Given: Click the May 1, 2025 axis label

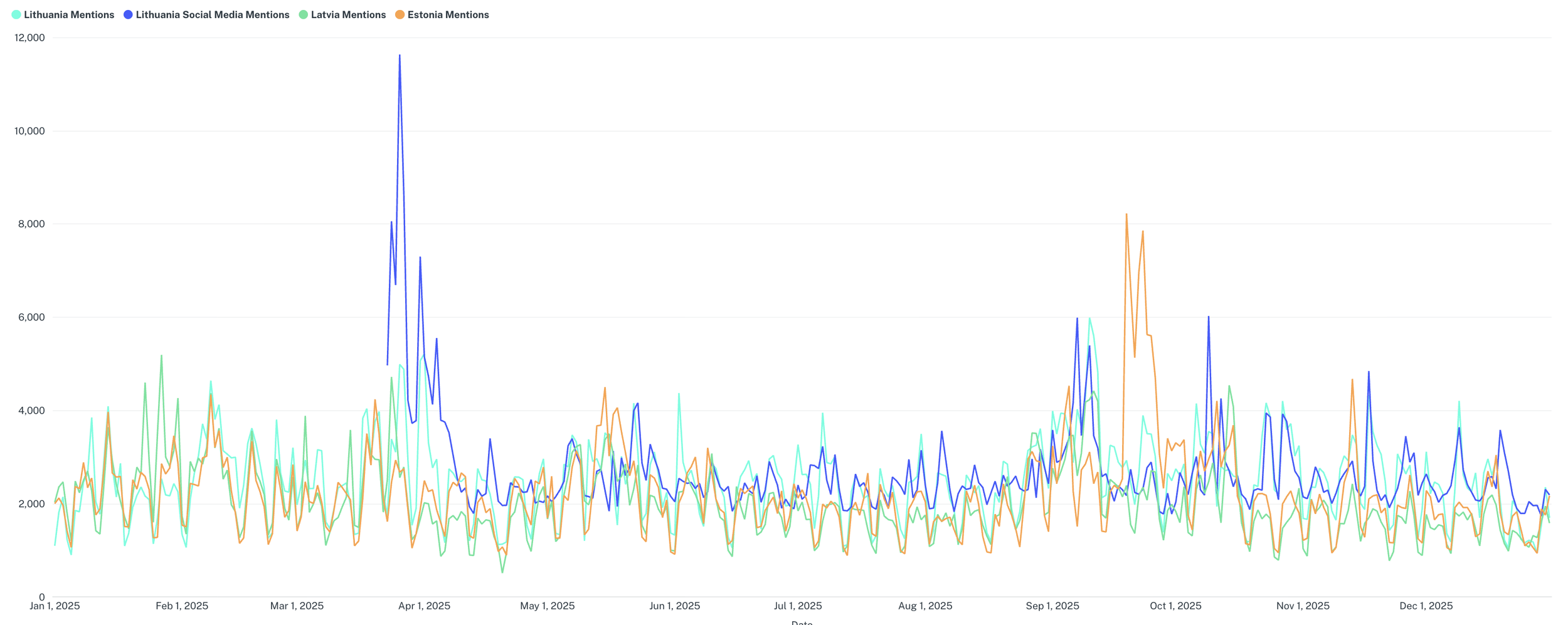Looking at the screenshot, I should [547, 606].
